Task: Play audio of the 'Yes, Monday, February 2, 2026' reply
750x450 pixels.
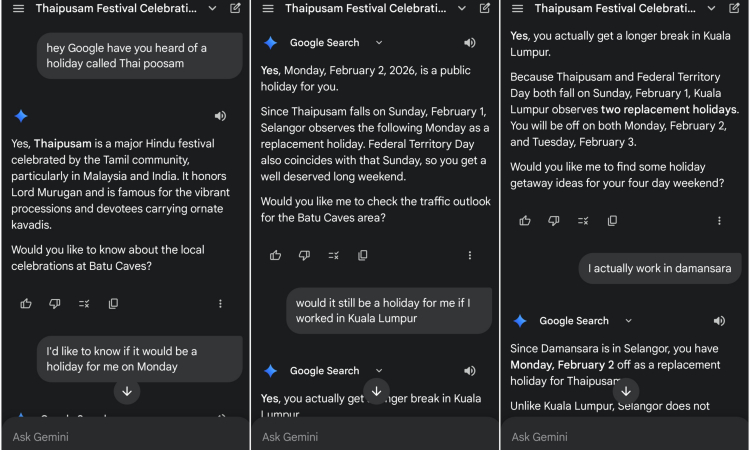Action: pyautogui.click(x=470, y=43)
